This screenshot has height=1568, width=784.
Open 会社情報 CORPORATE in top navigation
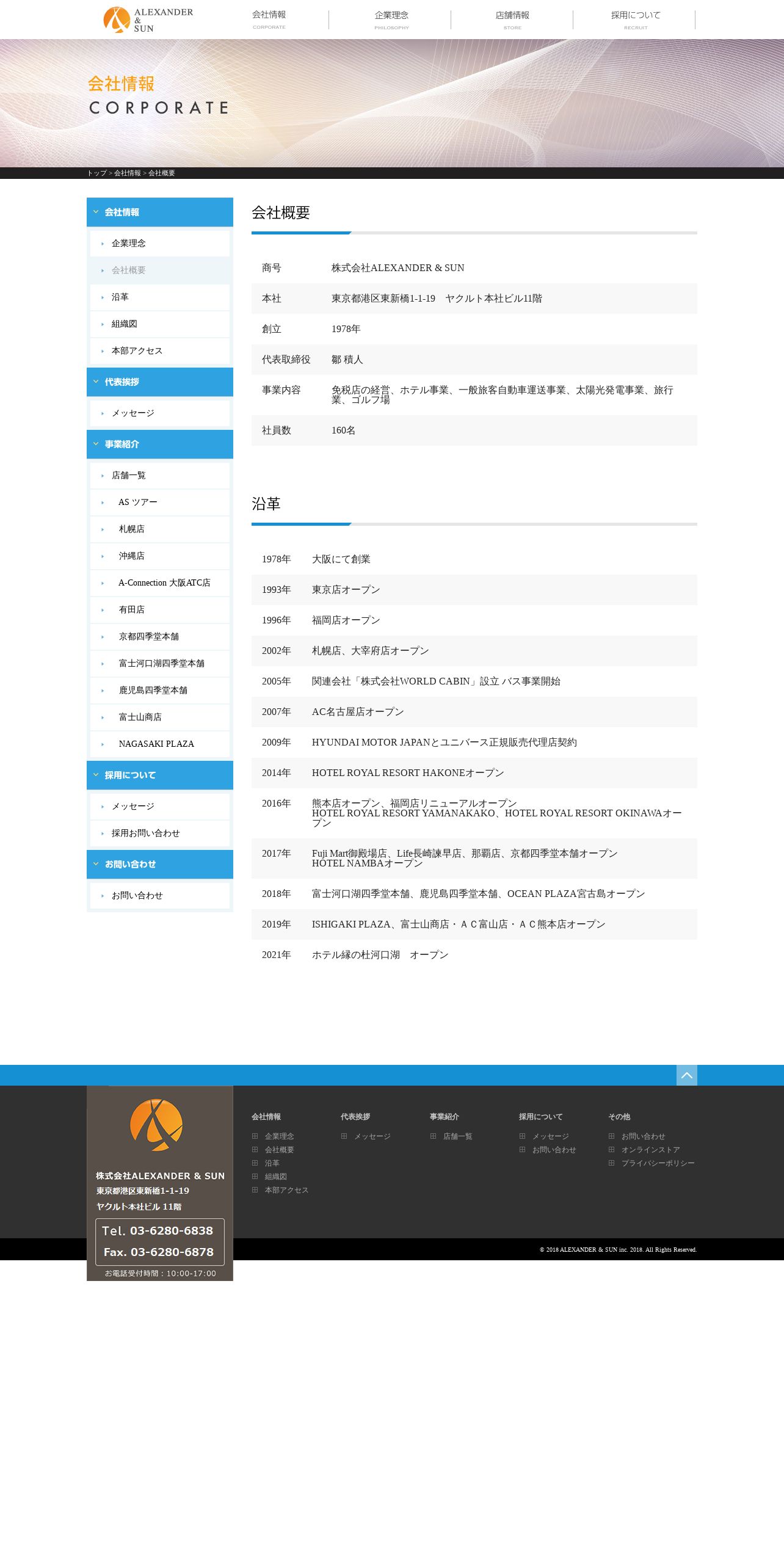coord(269,20)
